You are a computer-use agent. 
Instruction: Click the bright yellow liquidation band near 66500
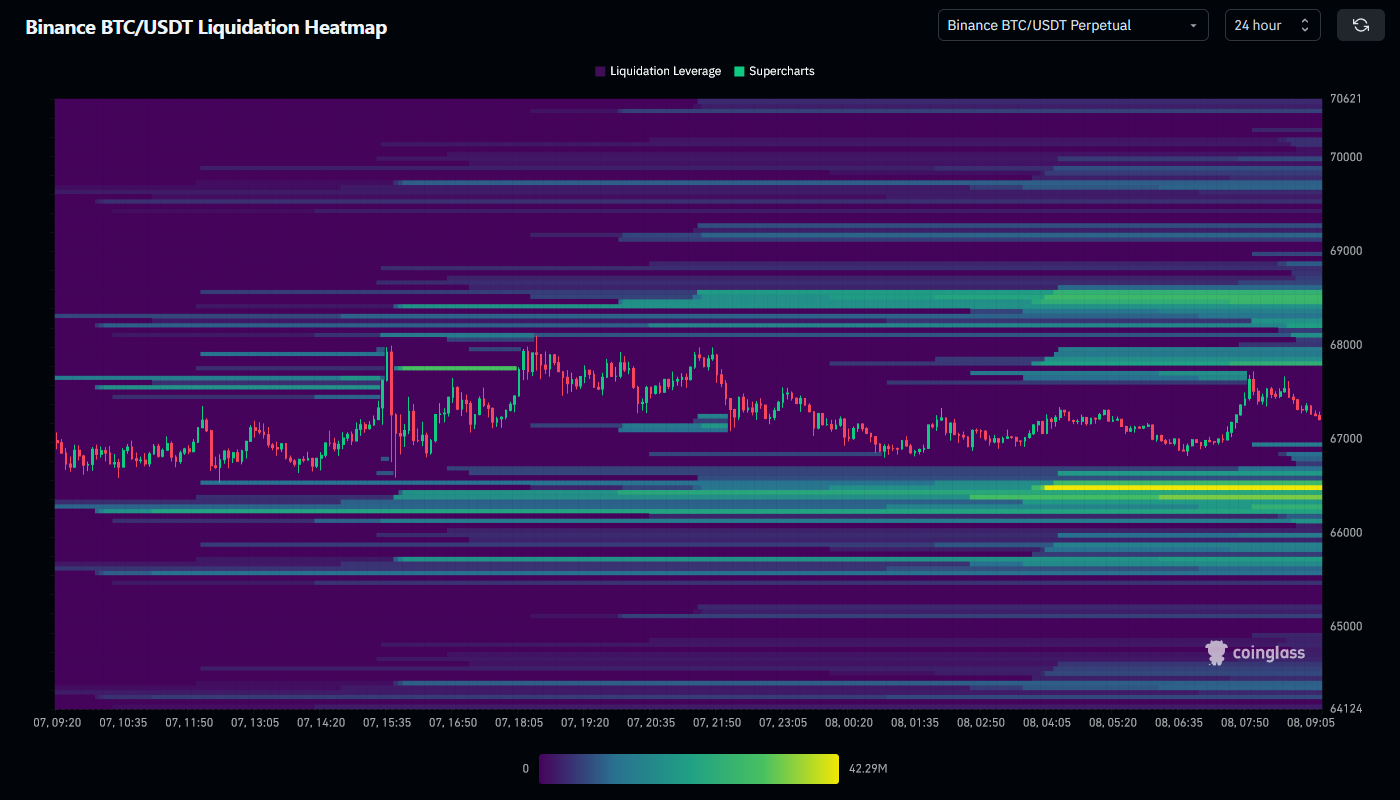click(1183, 488)
